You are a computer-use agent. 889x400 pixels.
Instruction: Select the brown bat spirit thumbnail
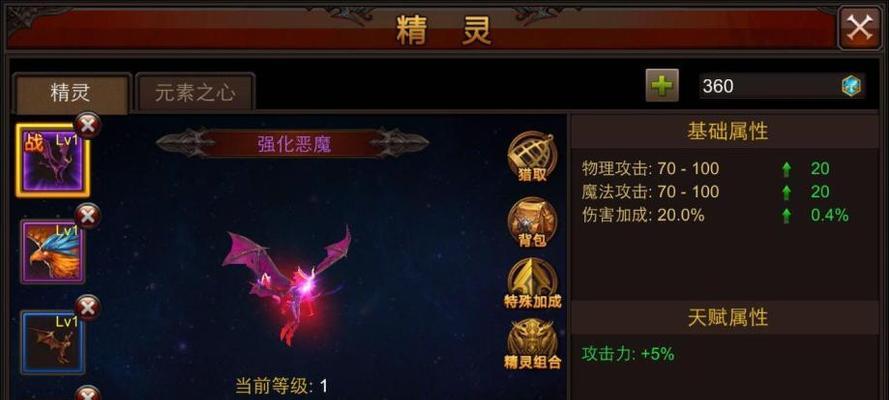click(x=53, y=342)
